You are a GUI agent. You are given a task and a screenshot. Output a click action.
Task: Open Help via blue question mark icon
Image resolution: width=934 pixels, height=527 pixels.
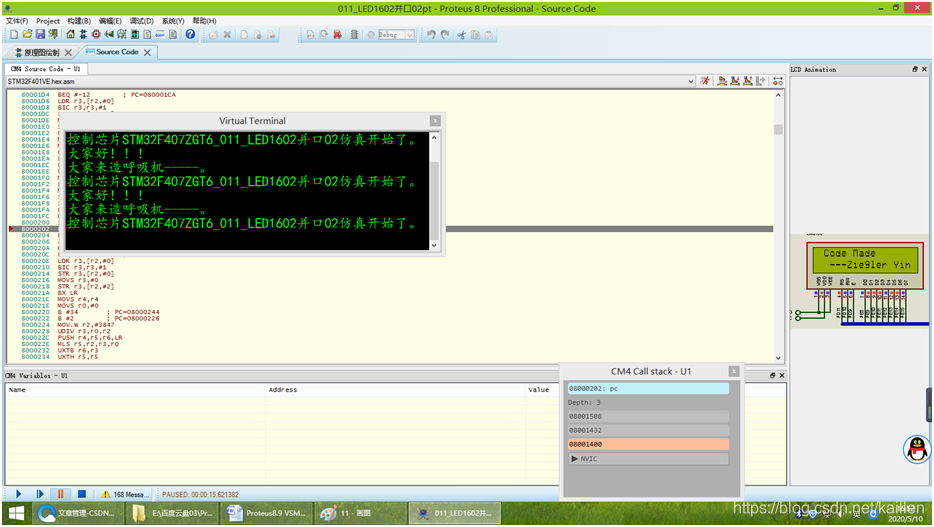coord(190,35)
